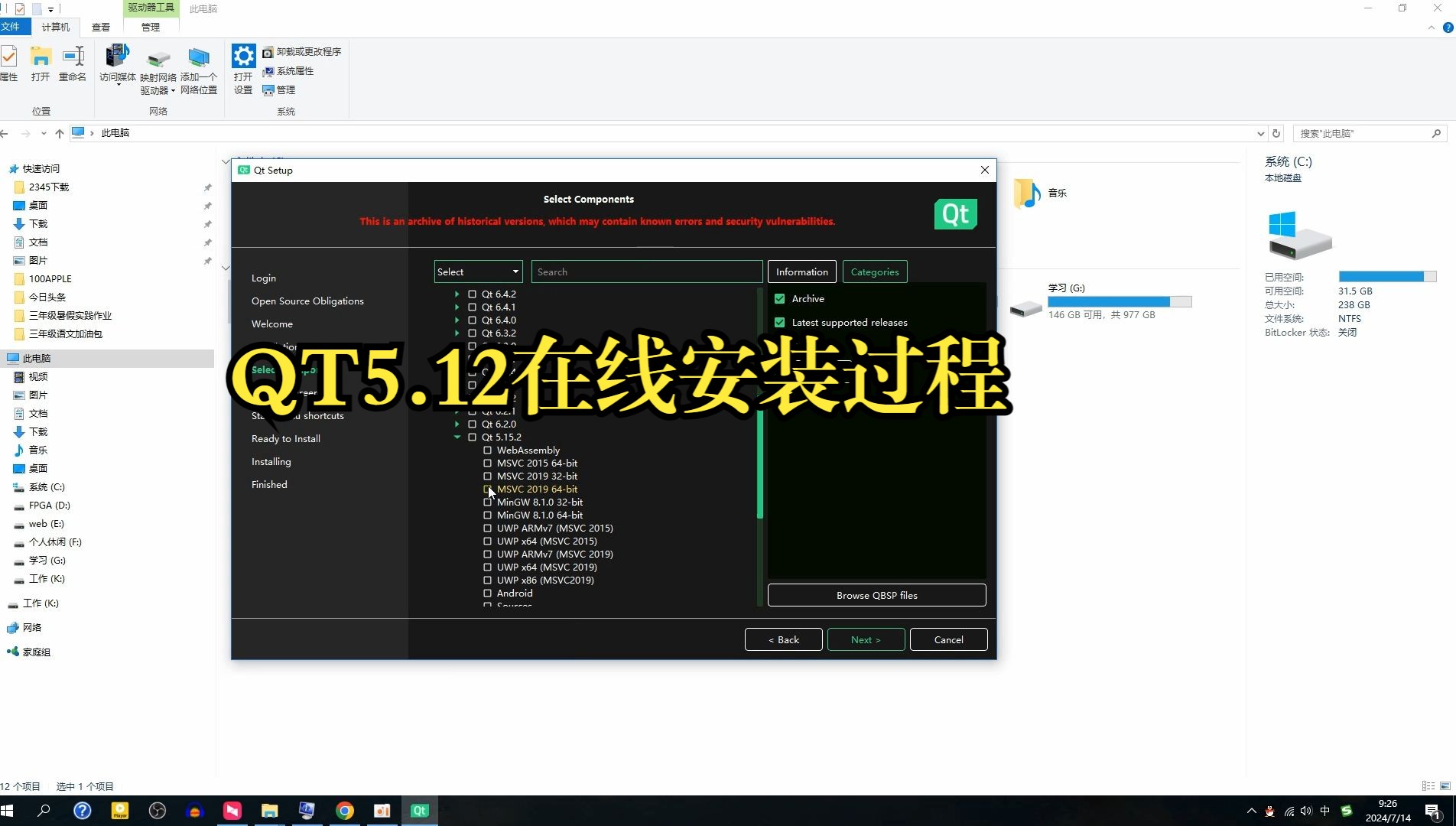
Task: Click the Qt taskbar icon
Action: click(x=420, y=811)
